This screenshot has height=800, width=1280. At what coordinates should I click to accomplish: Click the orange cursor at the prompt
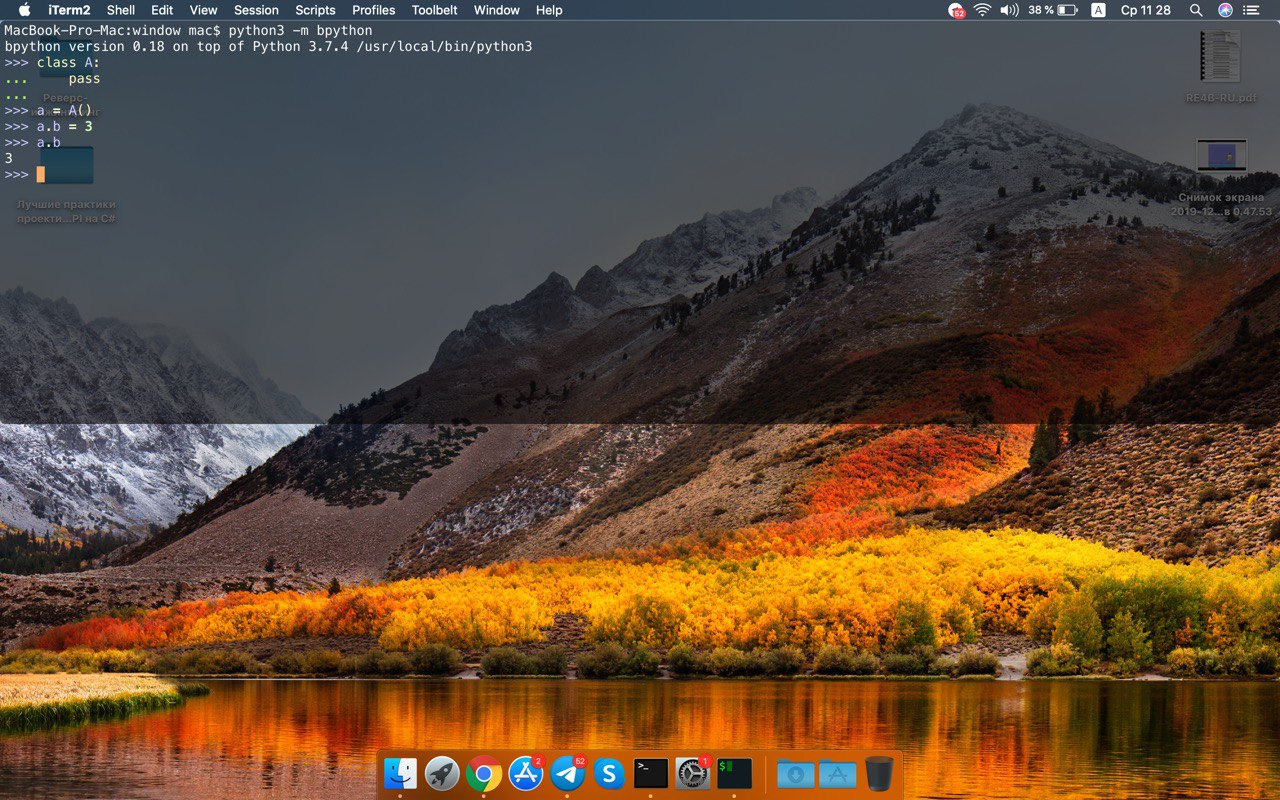click(x=41, y=174)
